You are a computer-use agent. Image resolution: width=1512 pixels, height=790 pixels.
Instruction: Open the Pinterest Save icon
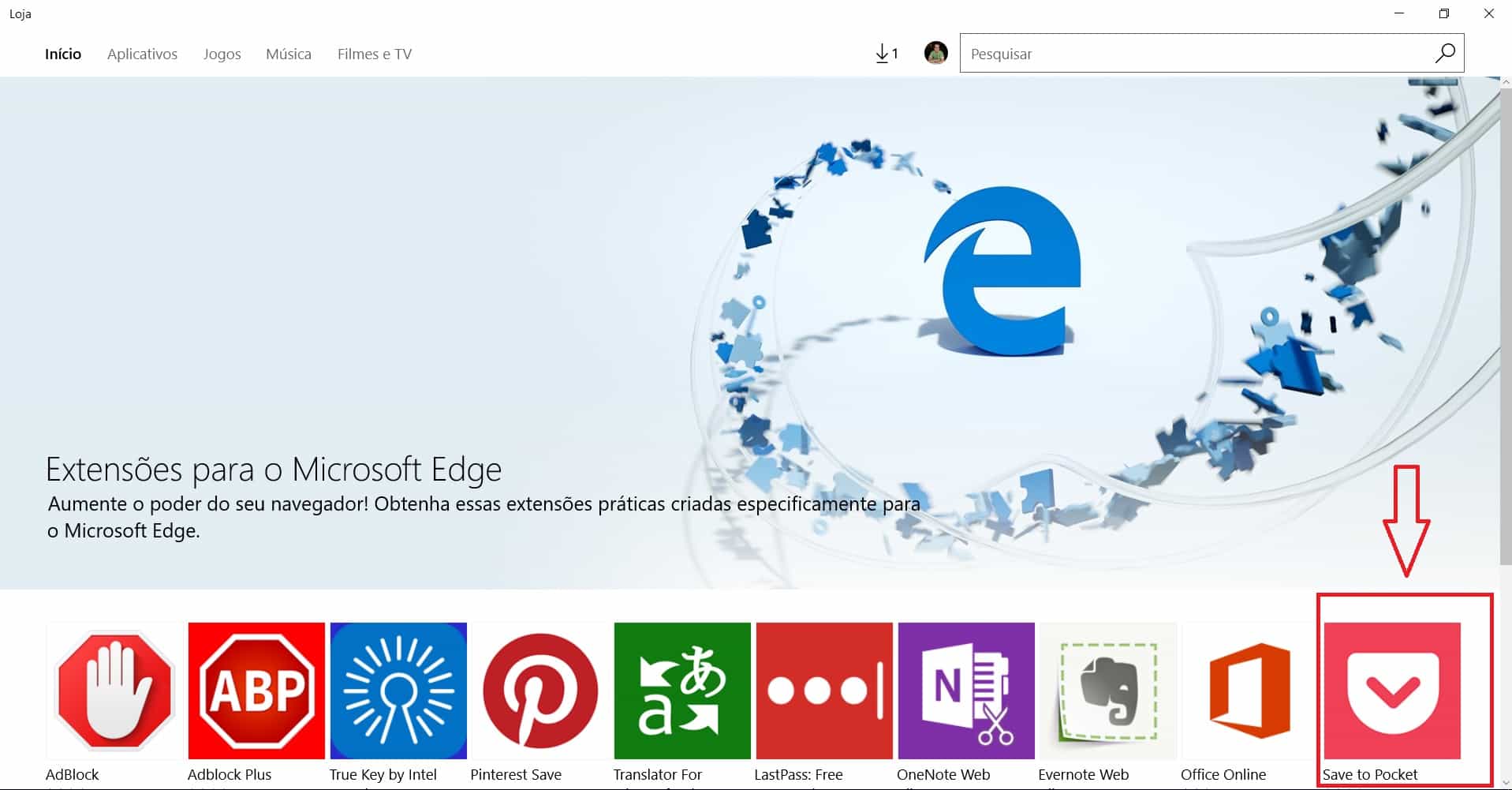540,691
